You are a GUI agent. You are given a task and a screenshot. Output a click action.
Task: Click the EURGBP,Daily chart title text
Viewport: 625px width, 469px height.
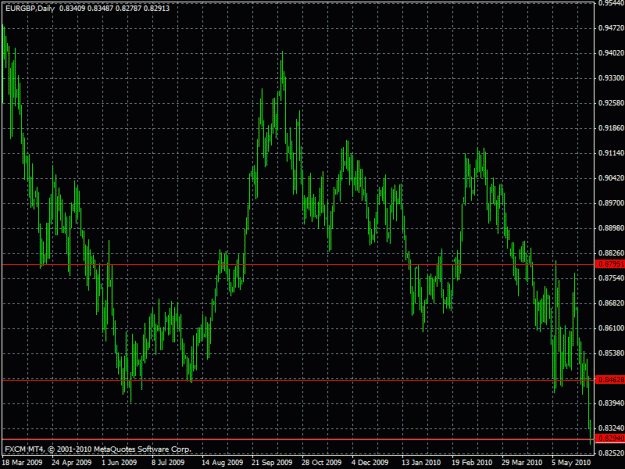[x=30, y=8]
